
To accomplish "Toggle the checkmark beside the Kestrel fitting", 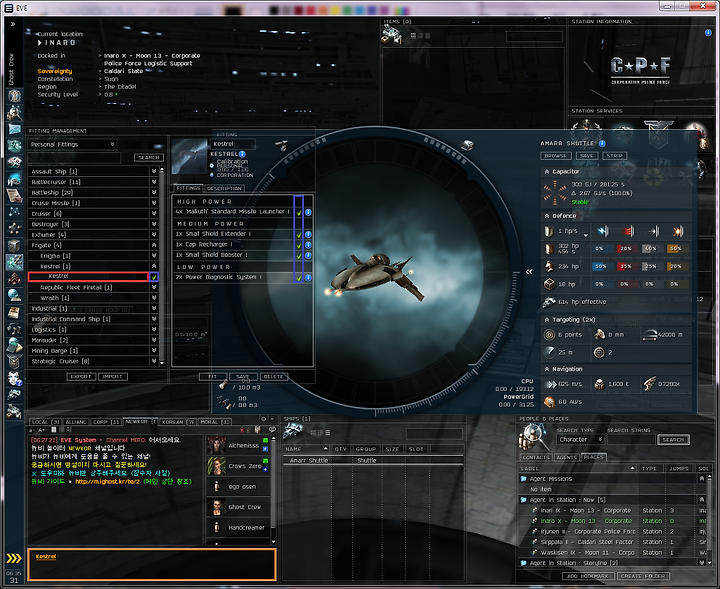I will point(154,277).
